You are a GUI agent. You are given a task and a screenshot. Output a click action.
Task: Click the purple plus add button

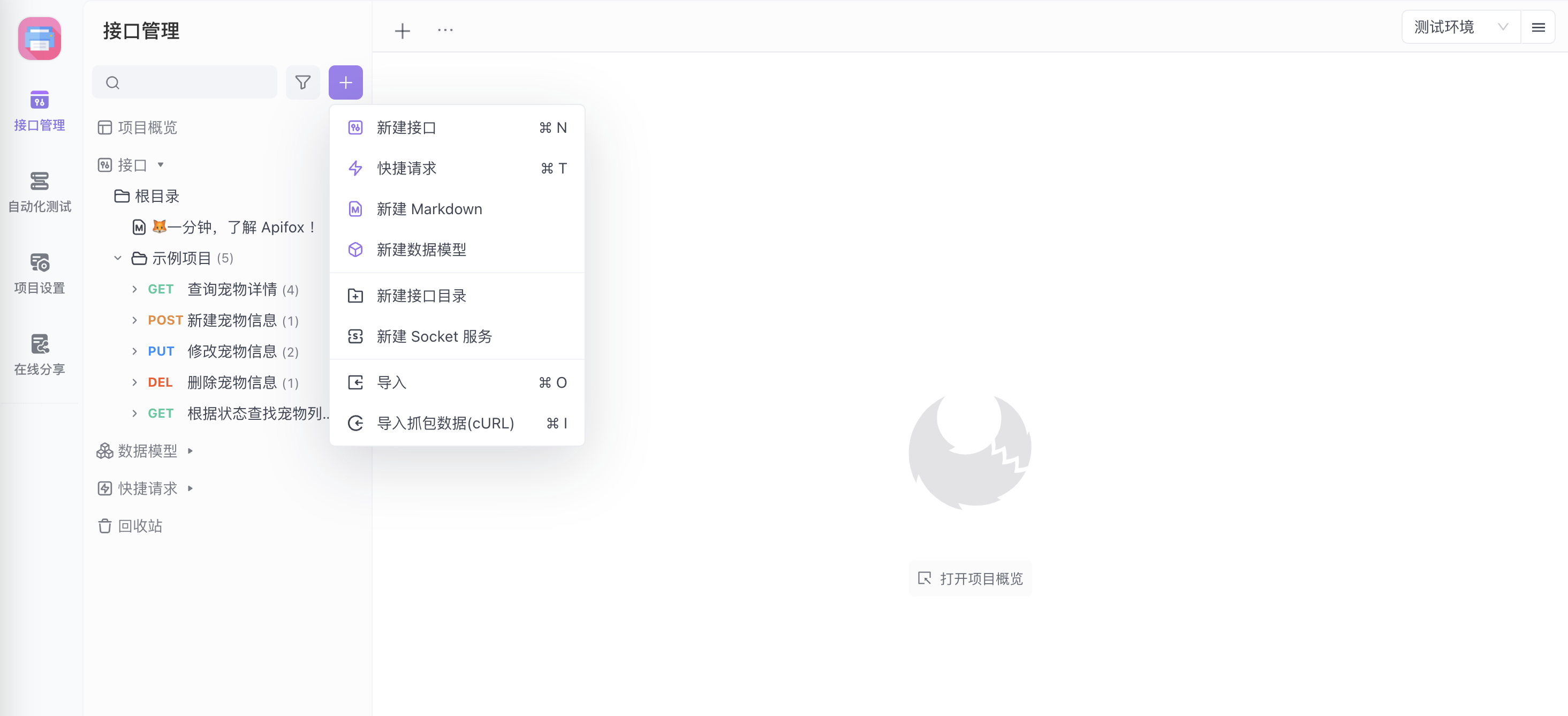(x=345, y=81)
